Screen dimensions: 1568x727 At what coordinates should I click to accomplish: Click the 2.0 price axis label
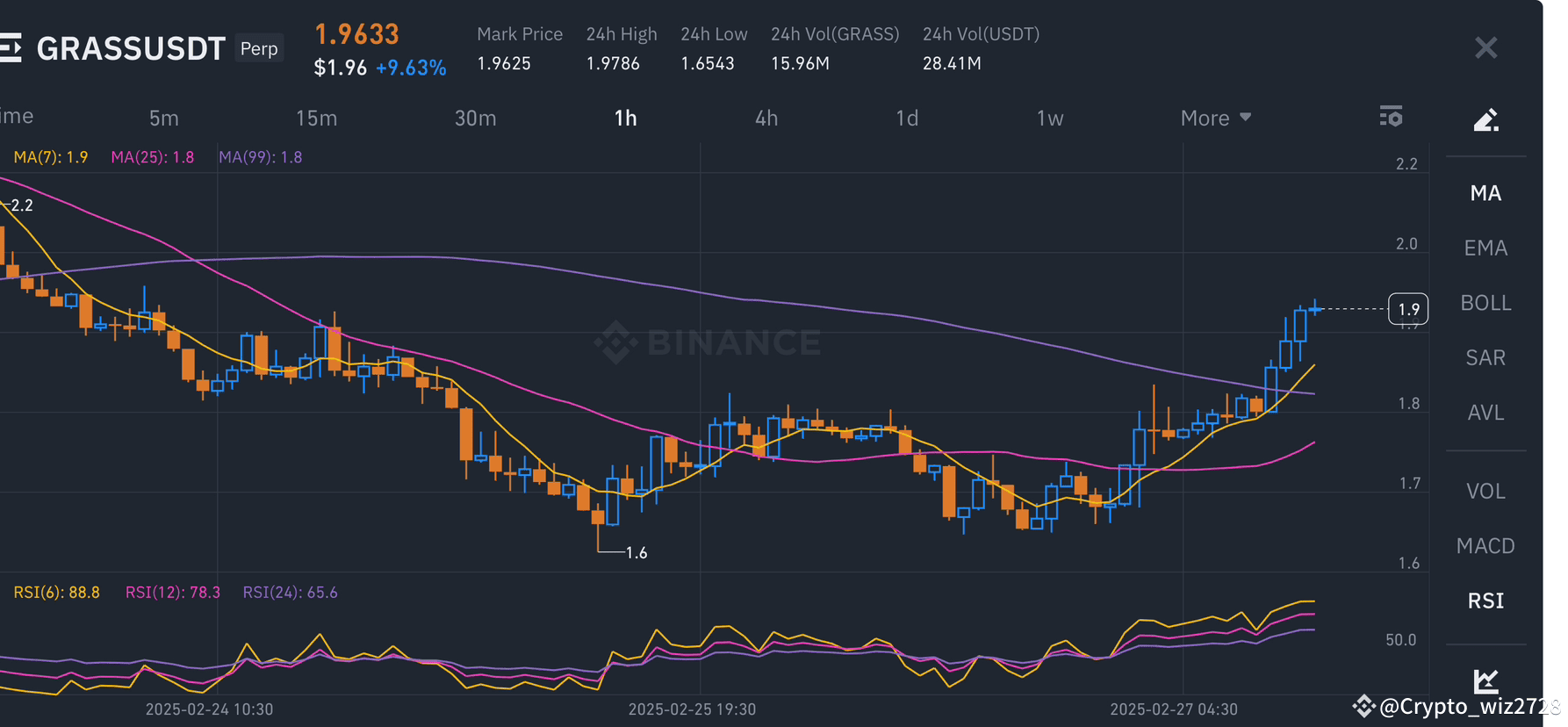point(1406,244)
